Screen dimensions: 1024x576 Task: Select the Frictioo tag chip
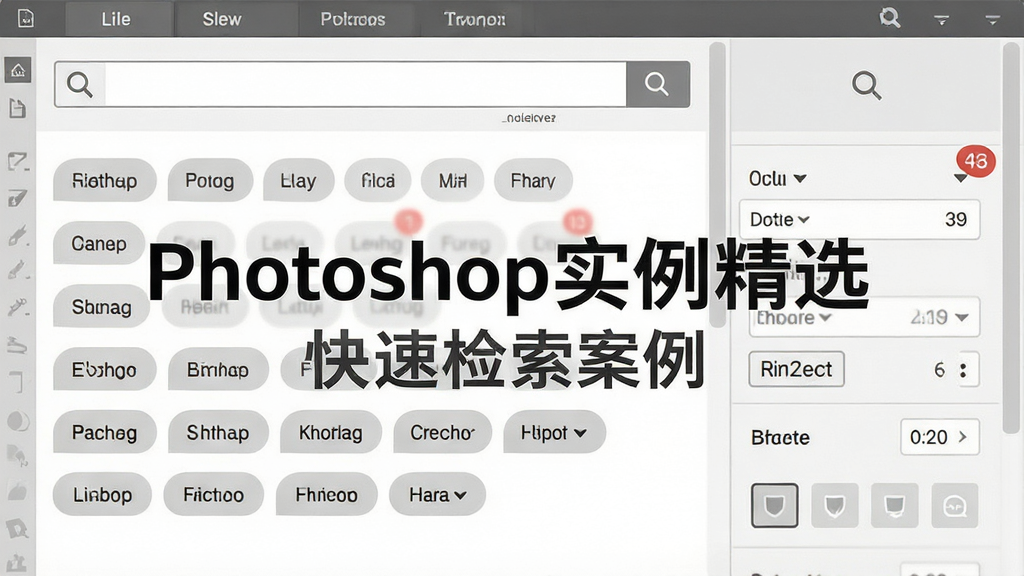(214, 495)
